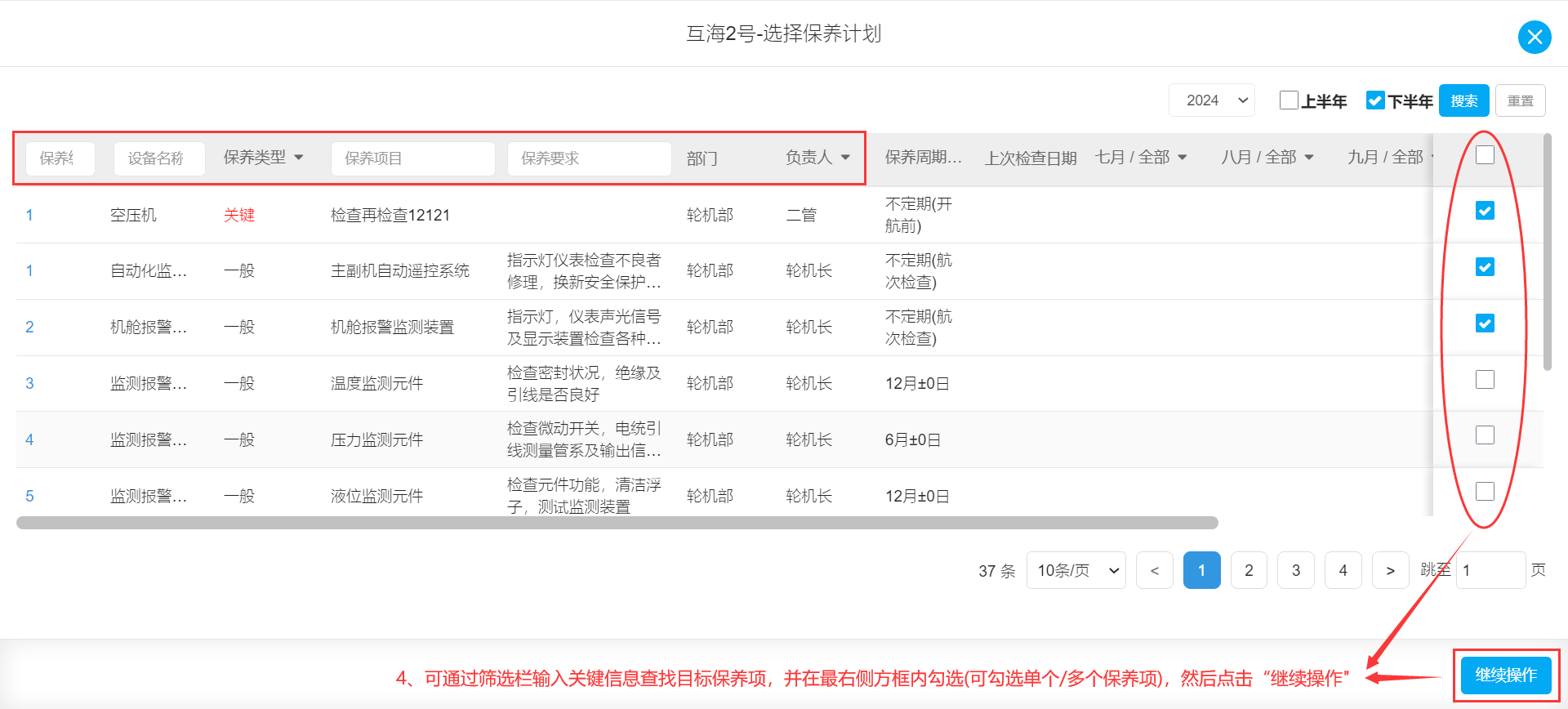This screenshot has height=709, width=1568.
Task: Toggle the select-all checkbox in header
Action: coord(1485,154)
